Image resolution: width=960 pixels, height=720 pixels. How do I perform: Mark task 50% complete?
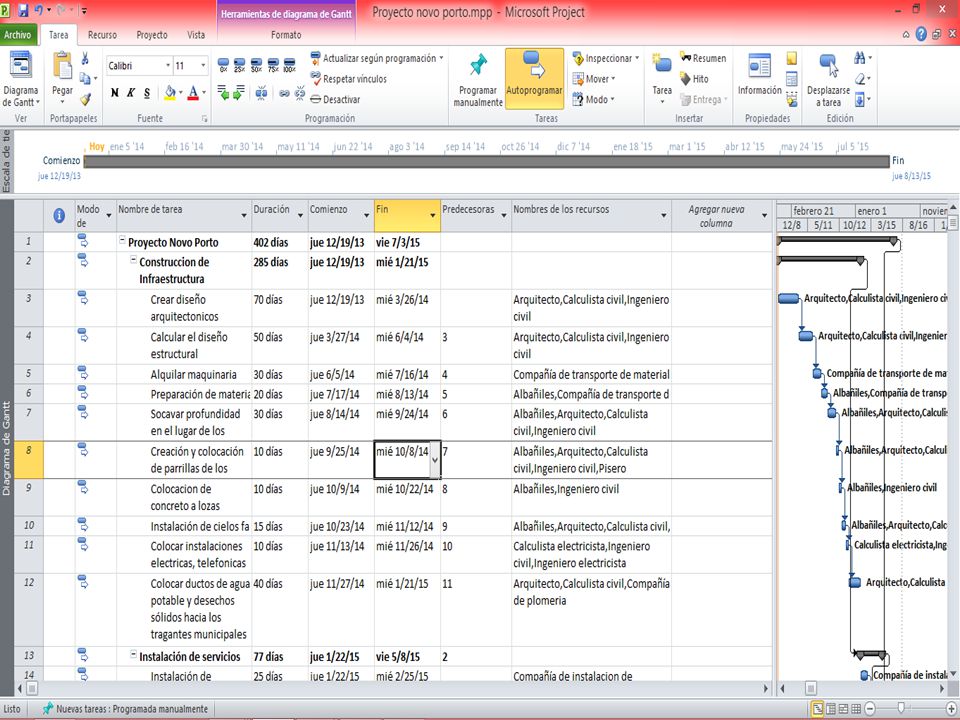click(256, 65)
